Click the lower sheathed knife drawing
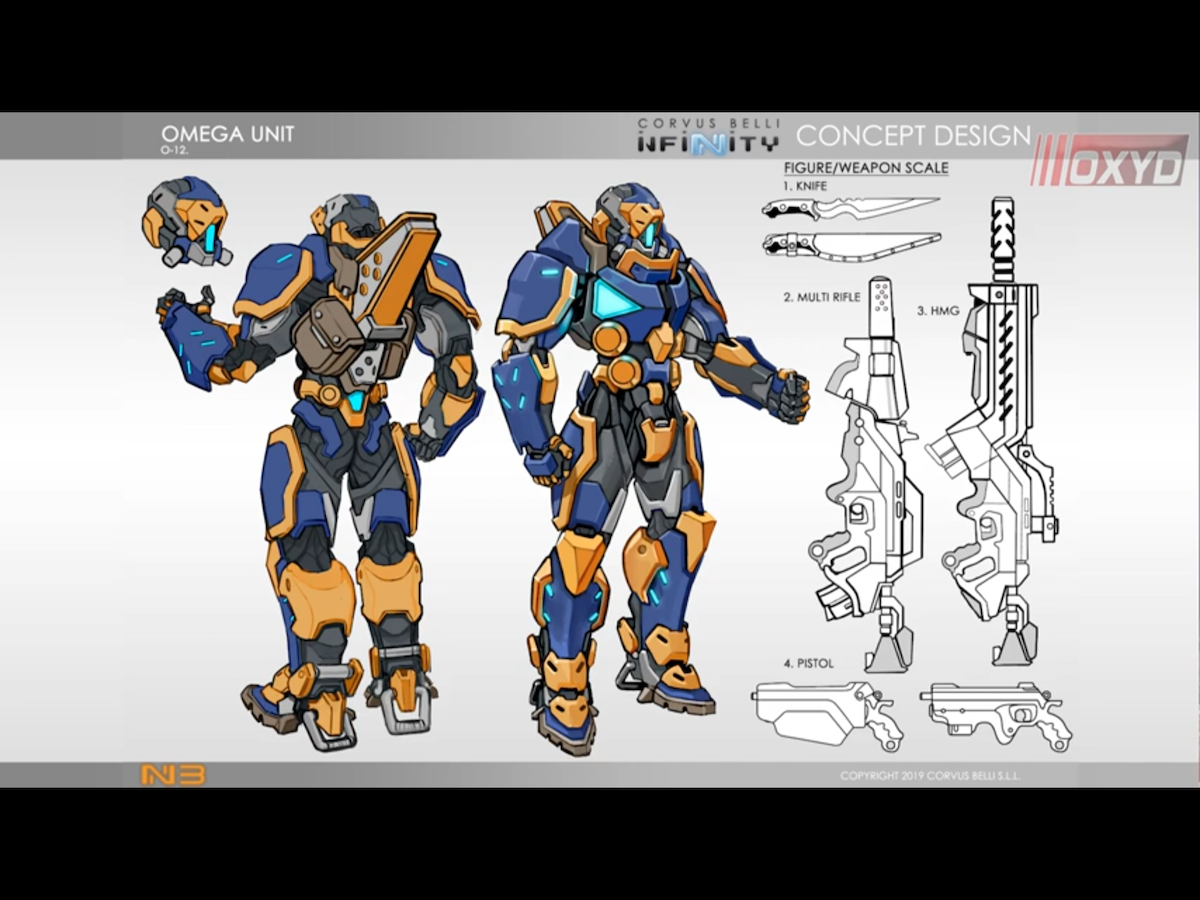Image resolution: width=1200 pixels, height=900 pixels. pyautogui.click(x=851, y=245)
